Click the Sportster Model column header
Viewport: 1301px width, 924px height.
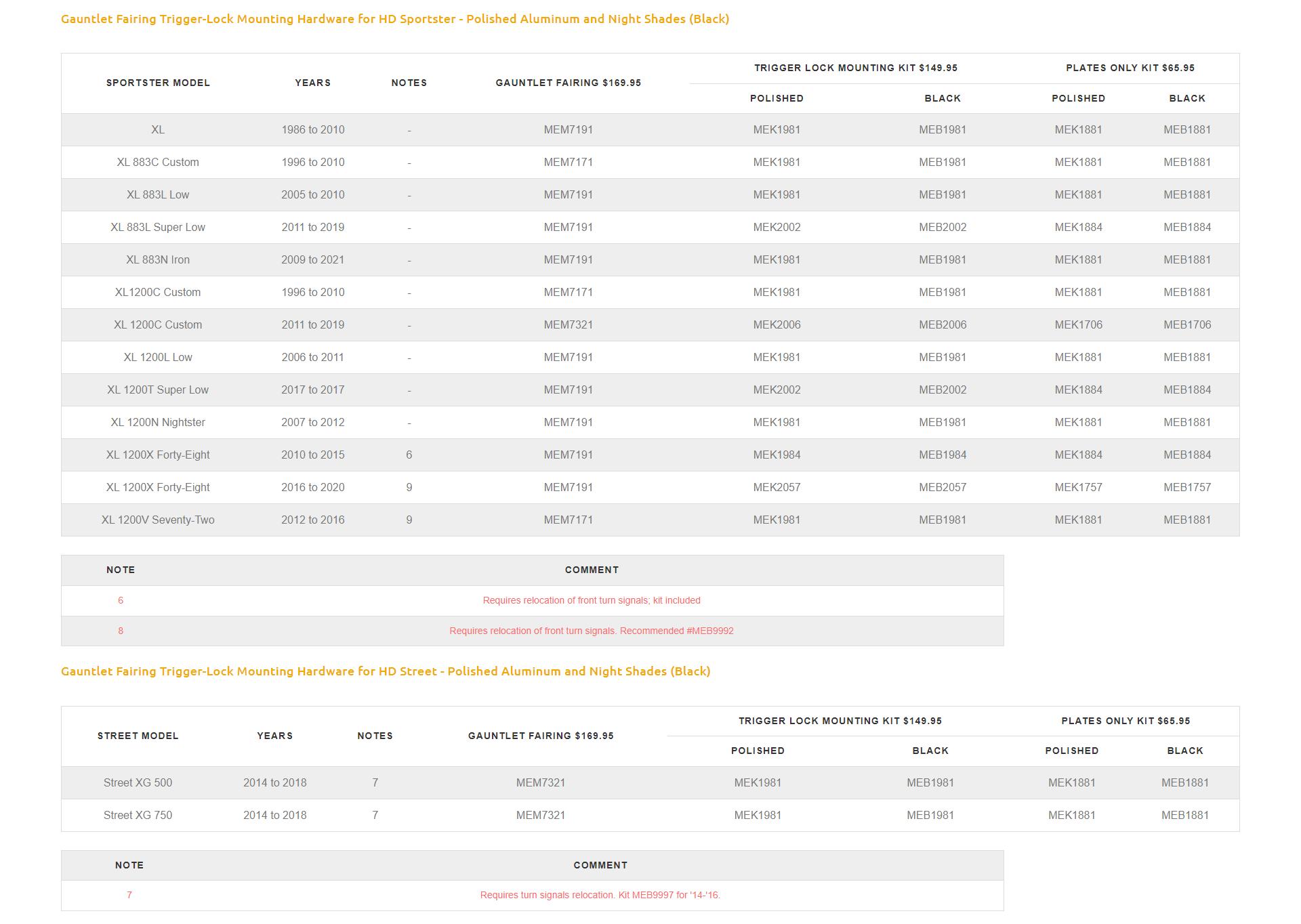tap(158, 83)
